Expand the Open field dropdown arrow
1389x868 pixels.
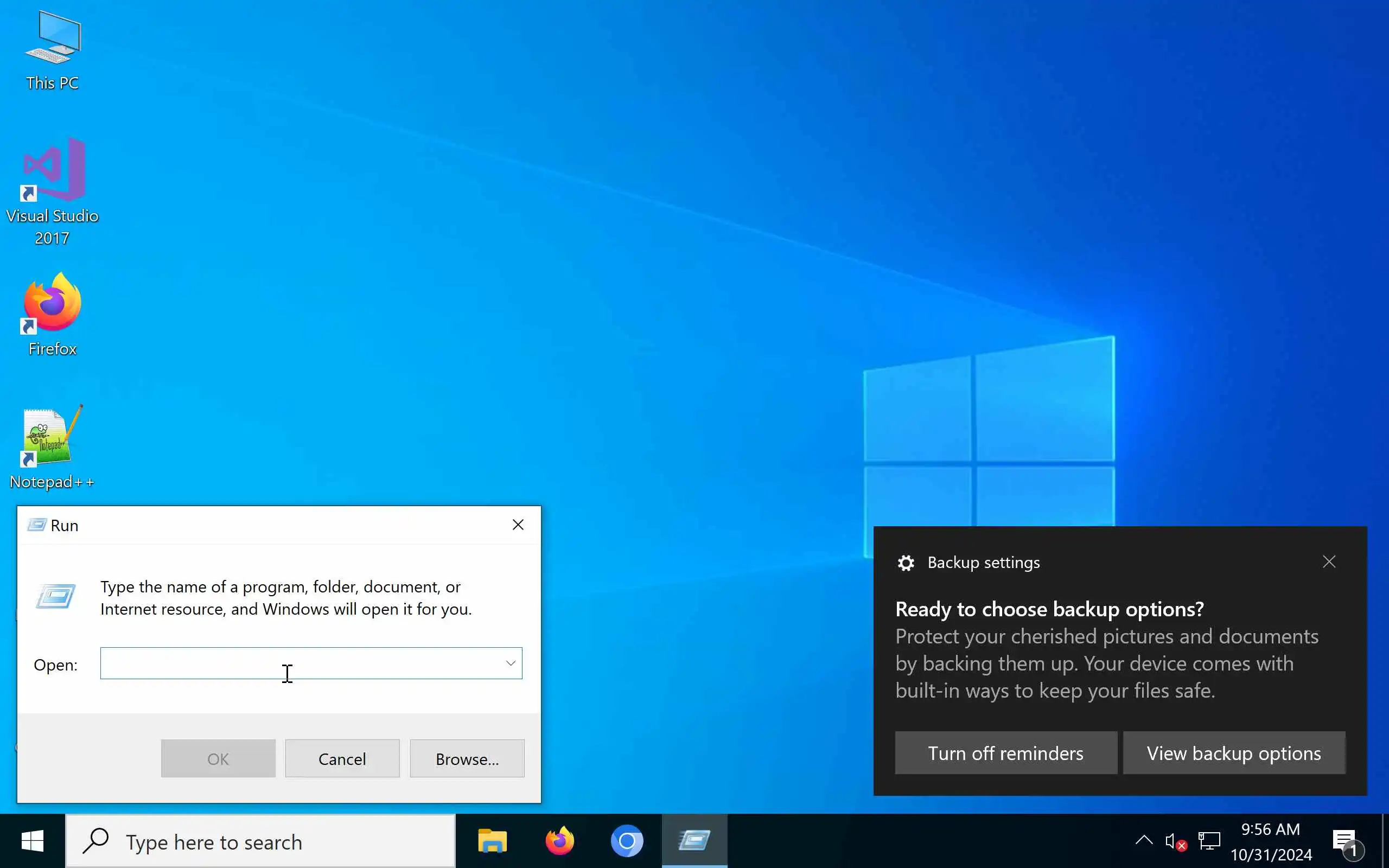pos(510,663)
